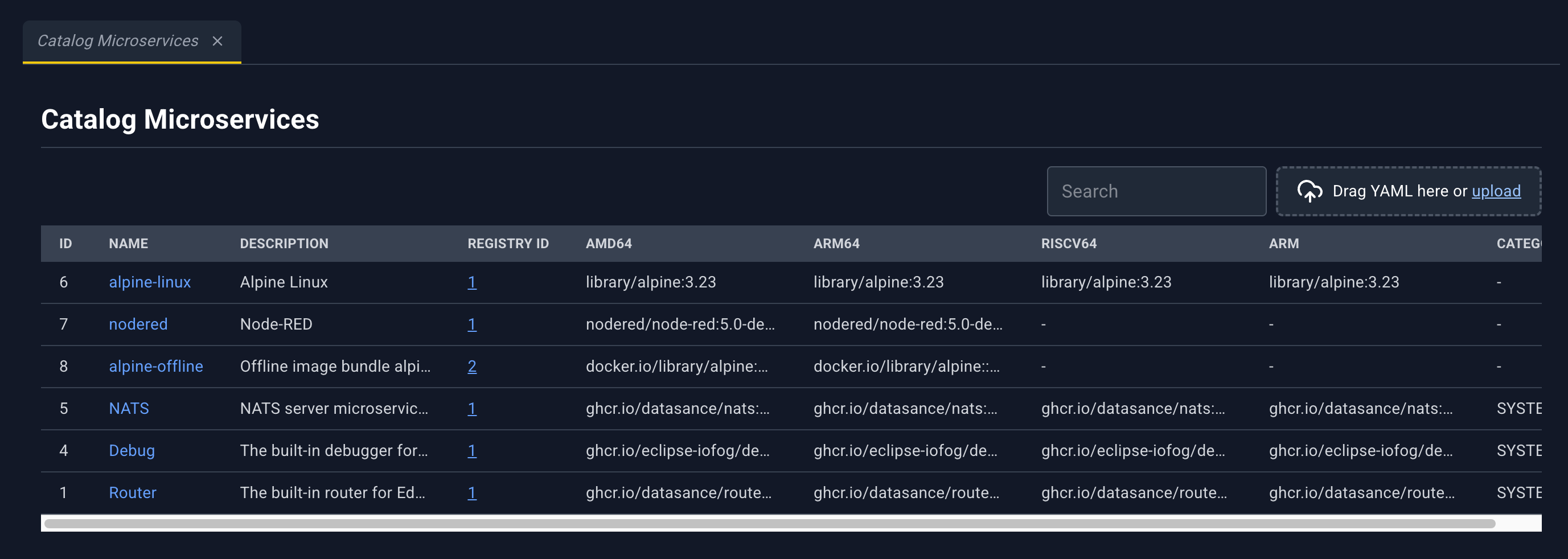The width and height of the screenshot is (1568, 559).
Task: Open registry ID 2 for alpine-offline
Action: pos(472,366)
